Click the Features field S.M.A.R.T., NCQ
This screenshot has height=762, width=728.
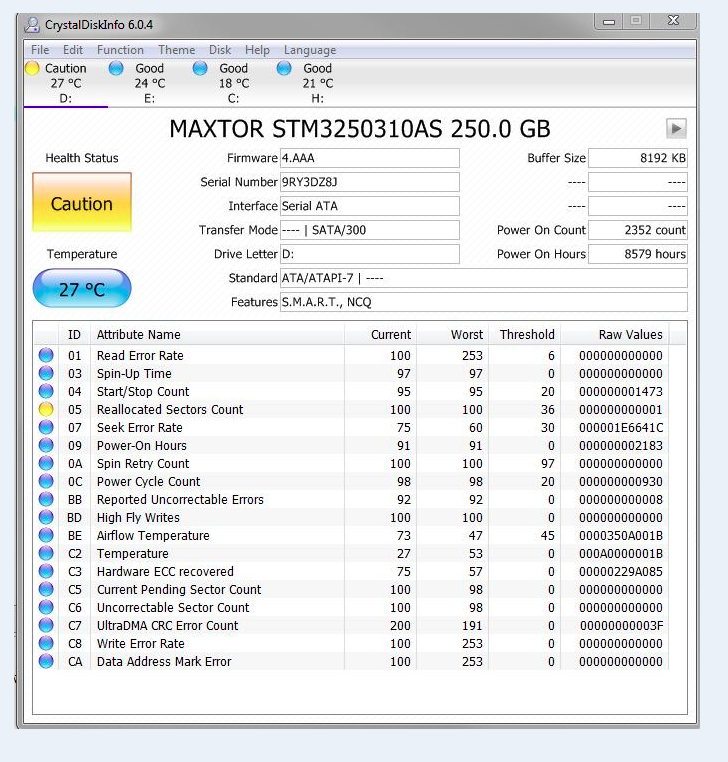pyautogui.click(x=484, y=302)
